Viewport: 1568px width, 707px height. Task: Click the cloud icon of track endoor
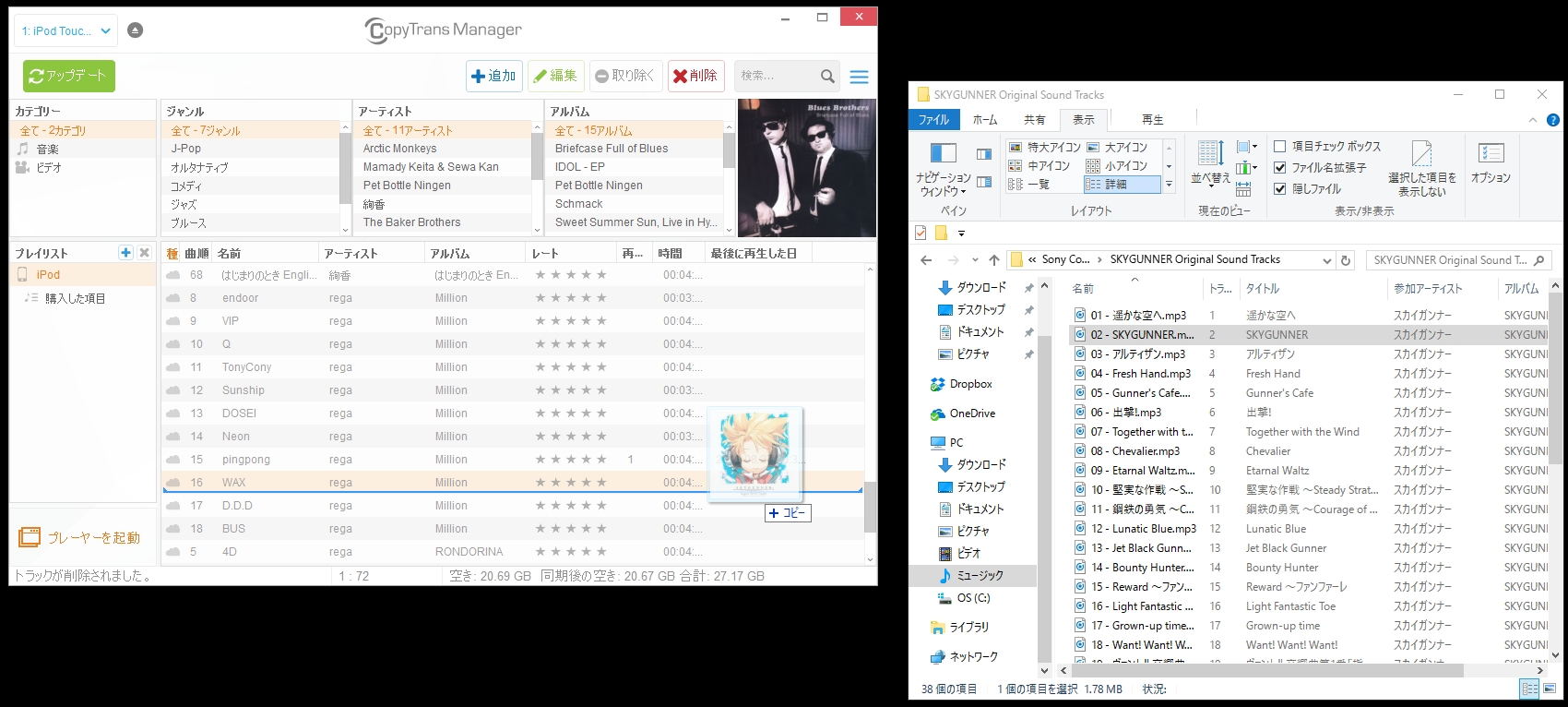point(172,298)
